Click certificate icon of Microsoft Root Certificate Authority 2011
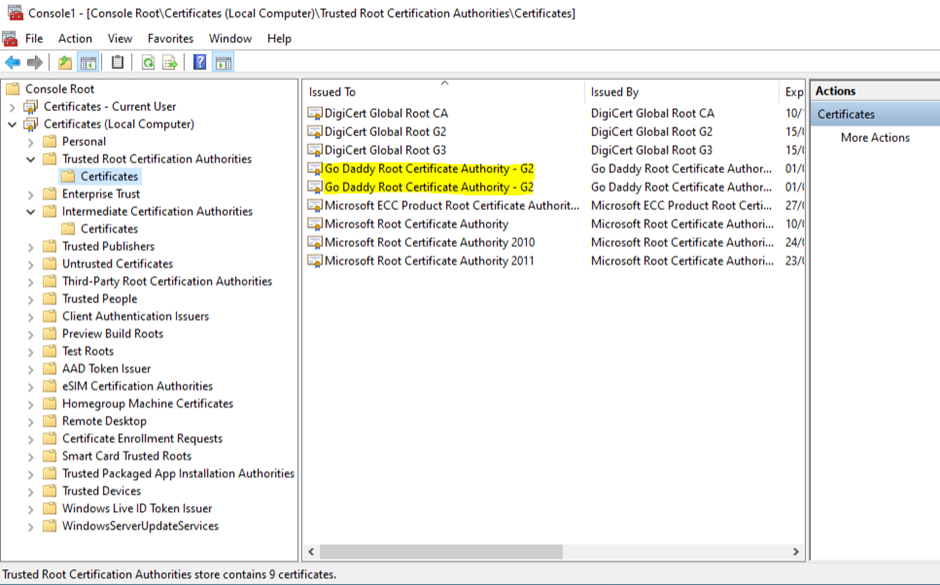This screenshot has width=940, height=585. pos(315,261)
